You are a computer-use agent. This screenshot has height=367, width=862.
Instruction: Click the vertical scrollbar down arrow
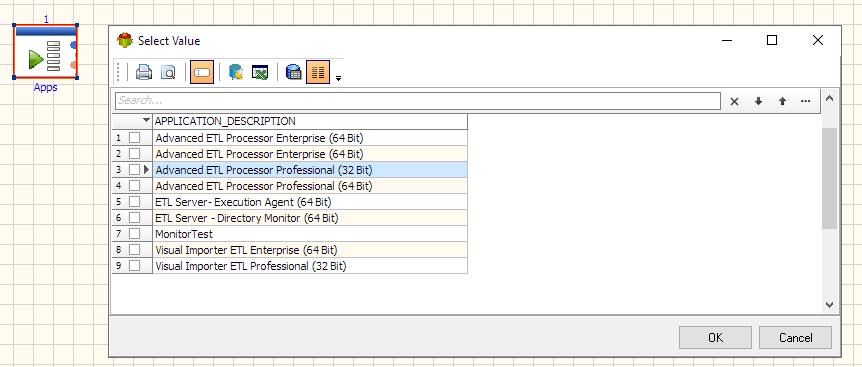tap(830, 304)
